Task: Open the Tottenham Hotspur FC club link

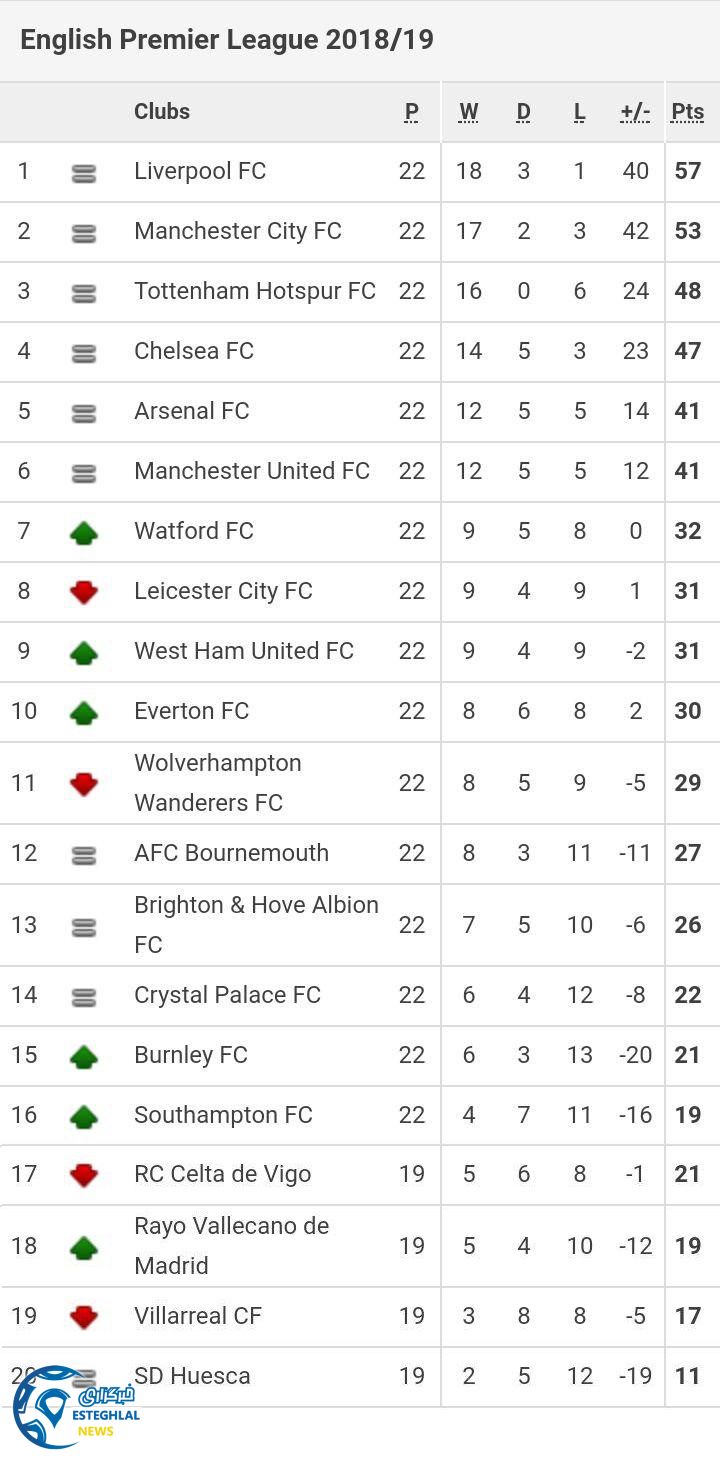Action: tap(255, 291)
